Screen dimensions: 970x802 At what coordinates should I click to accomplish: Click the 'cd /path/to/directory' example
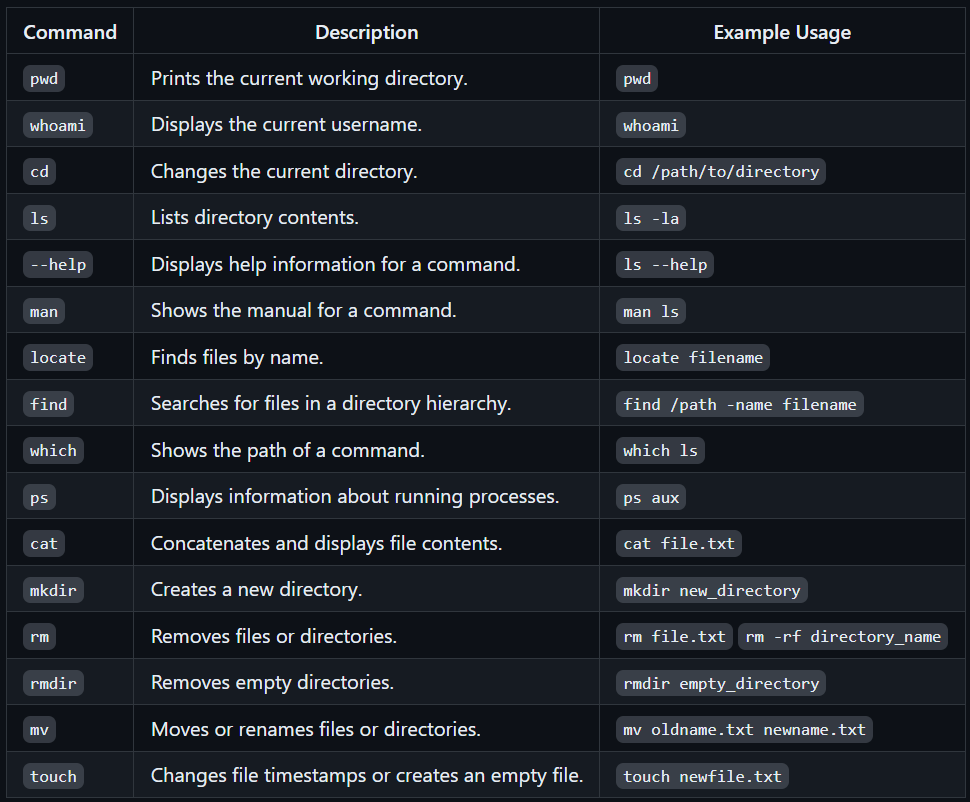click(721, 171)
